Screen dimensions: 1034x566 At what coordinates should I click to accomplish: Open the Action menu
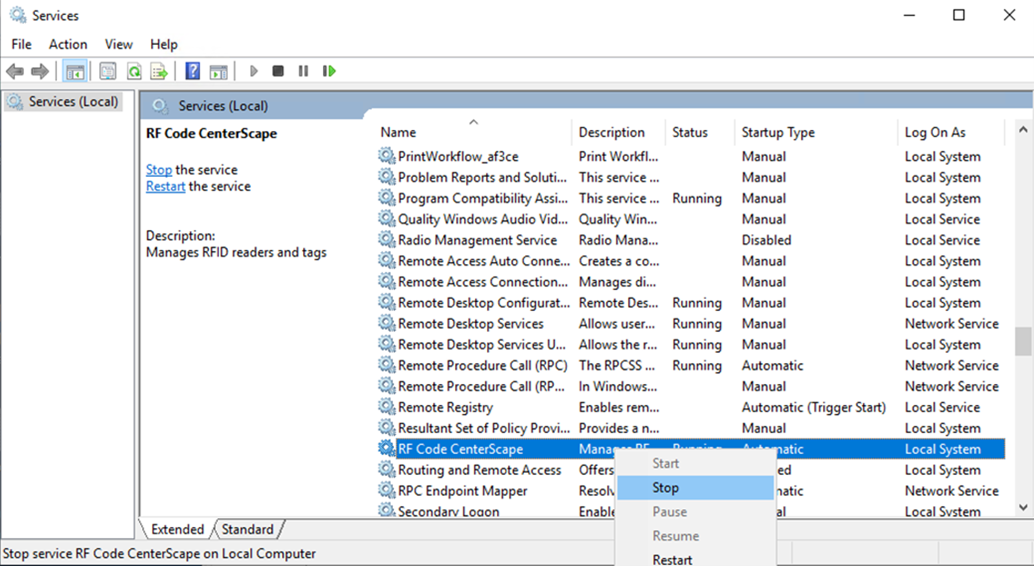[68, 44]
